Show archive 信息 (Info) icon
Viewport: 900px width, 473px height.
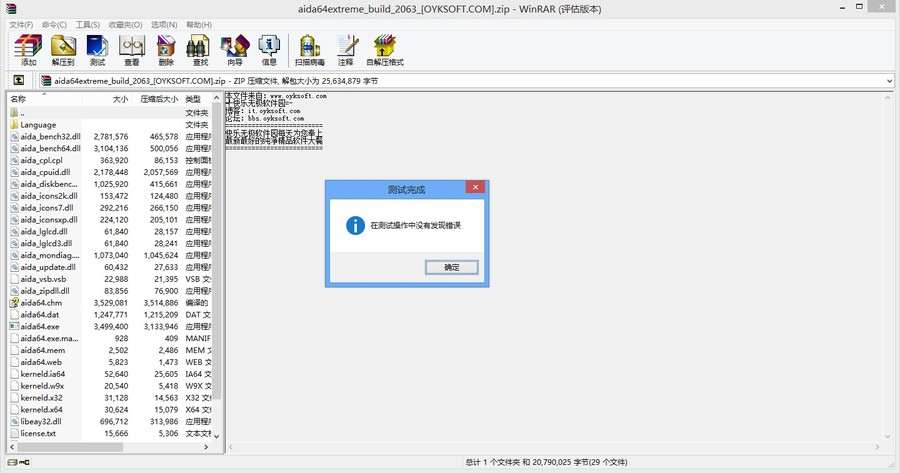(269, 49)
